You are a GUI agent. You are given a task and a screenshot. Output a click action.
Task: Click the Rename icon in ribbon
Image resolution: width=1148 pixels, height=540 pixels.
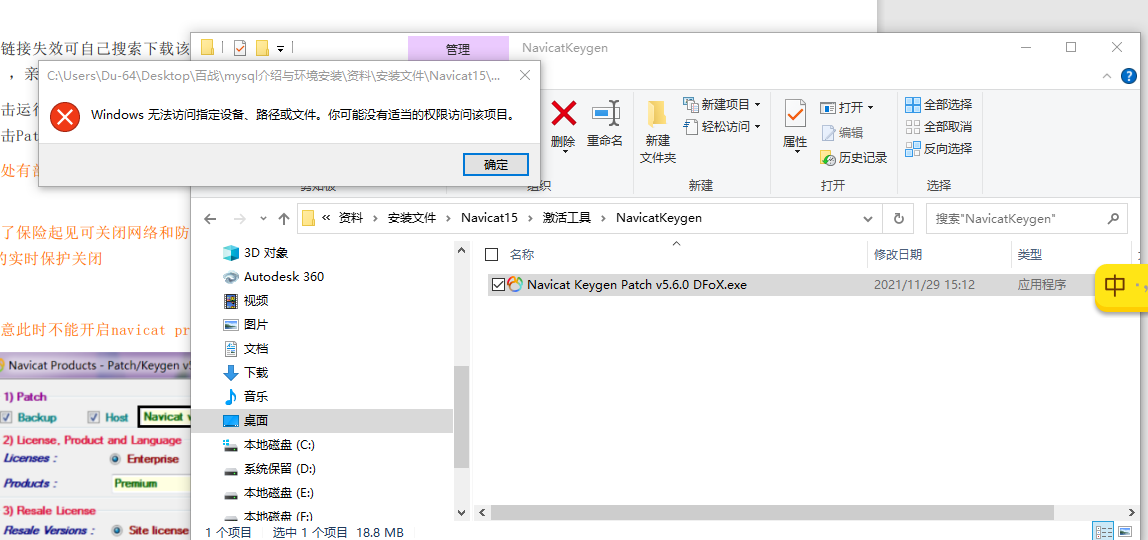[605, 113]
